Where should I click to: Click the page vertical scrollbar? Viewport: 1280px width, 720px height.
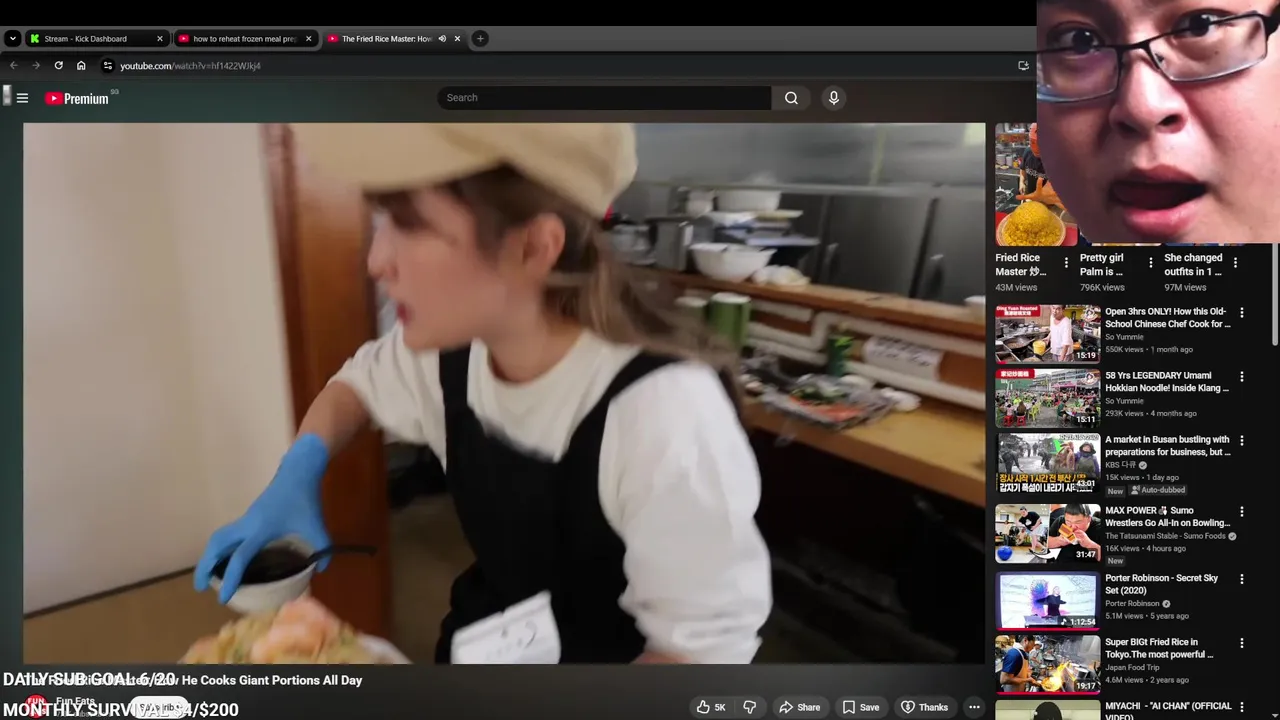tap(1275, 296)
